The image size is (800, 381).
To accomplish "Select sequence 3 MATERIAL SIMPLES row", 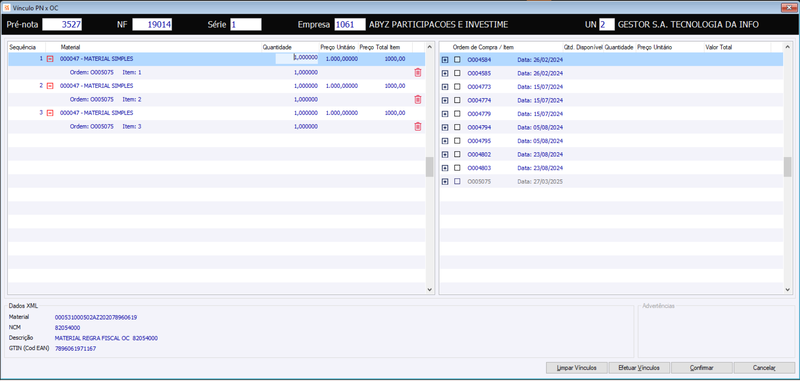I will click(216, 113).
